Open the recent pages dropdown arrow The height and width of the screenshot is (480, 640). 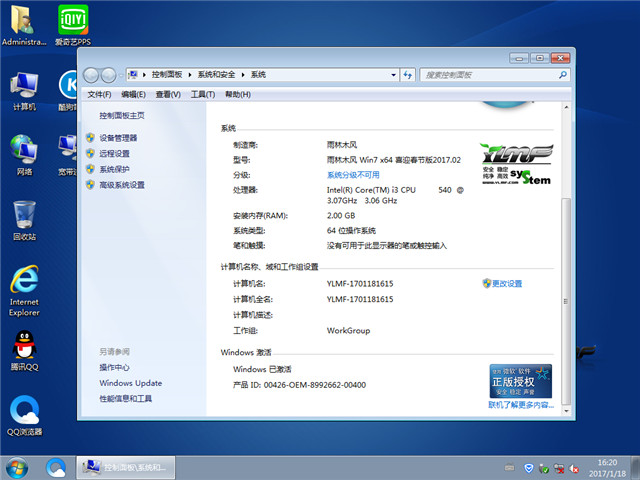click(x=121, y=75)
